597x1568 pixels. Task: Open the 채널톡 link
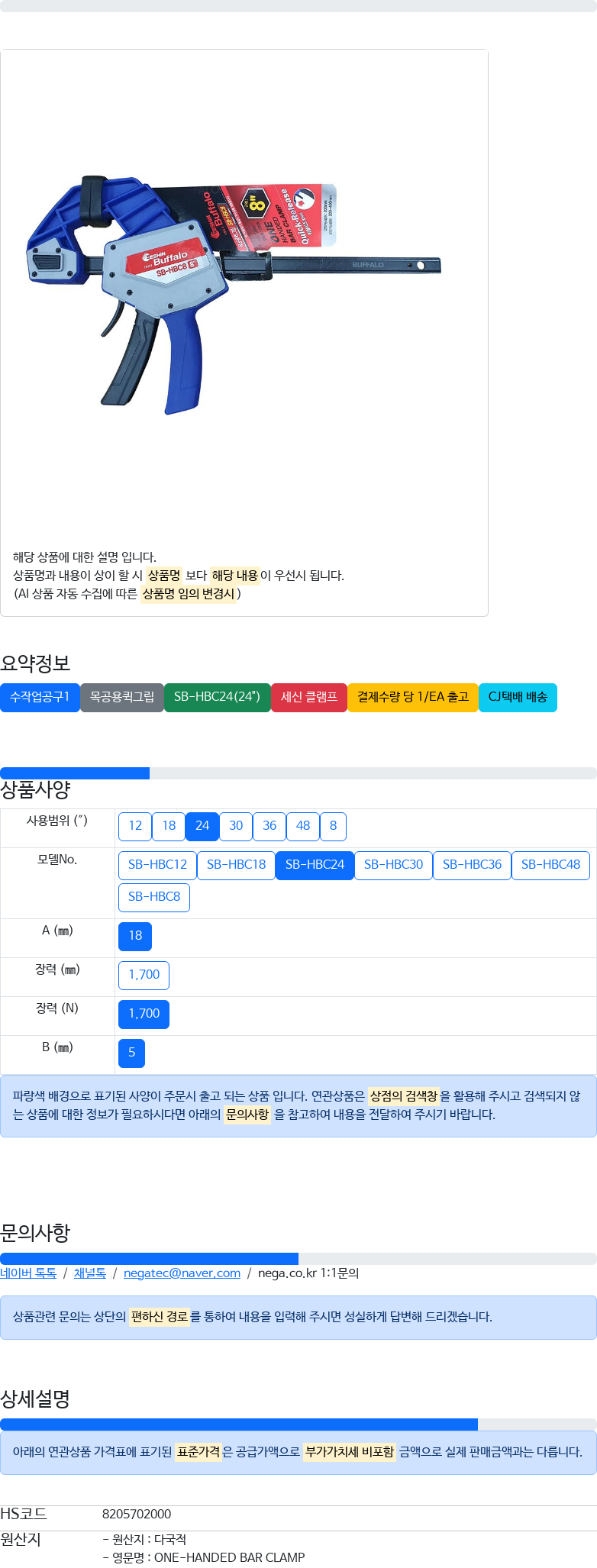click(90, 1273)
